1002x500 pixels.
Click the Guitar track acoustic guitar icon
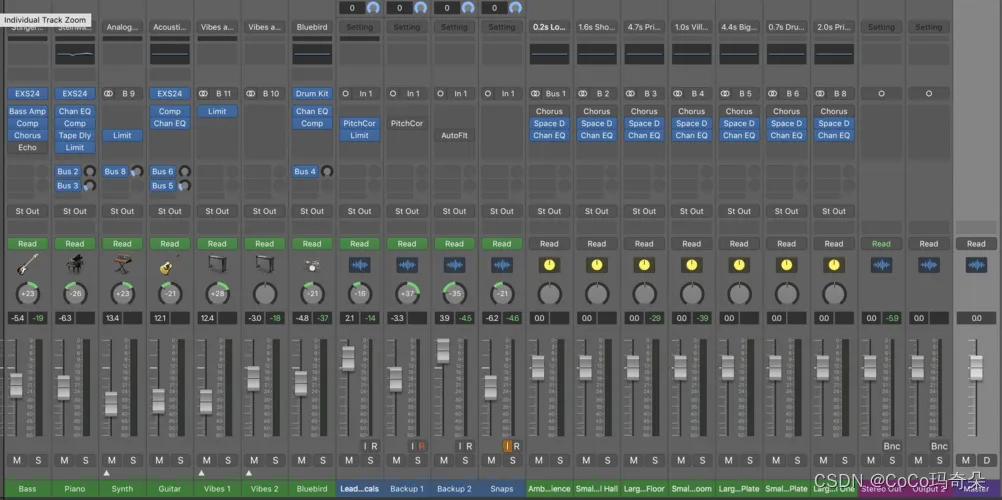169,265
